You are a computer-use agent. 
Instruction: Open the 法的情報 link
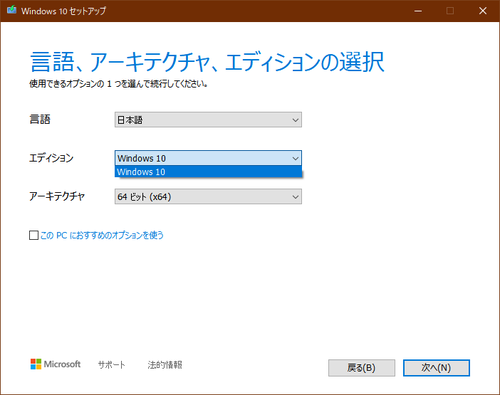(x=165, y=365)
